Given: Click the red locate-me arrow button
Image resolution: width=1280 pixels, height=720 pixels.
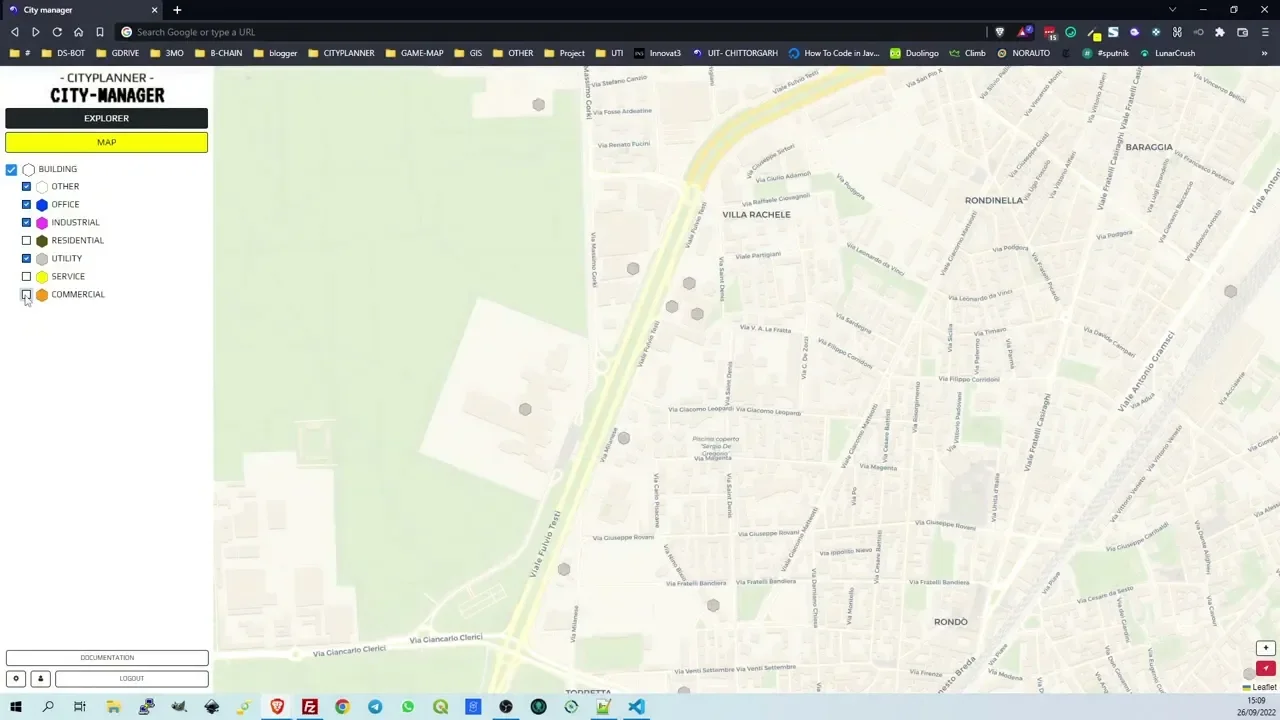Looking at the screenshot, I should tap(1266, 668).
